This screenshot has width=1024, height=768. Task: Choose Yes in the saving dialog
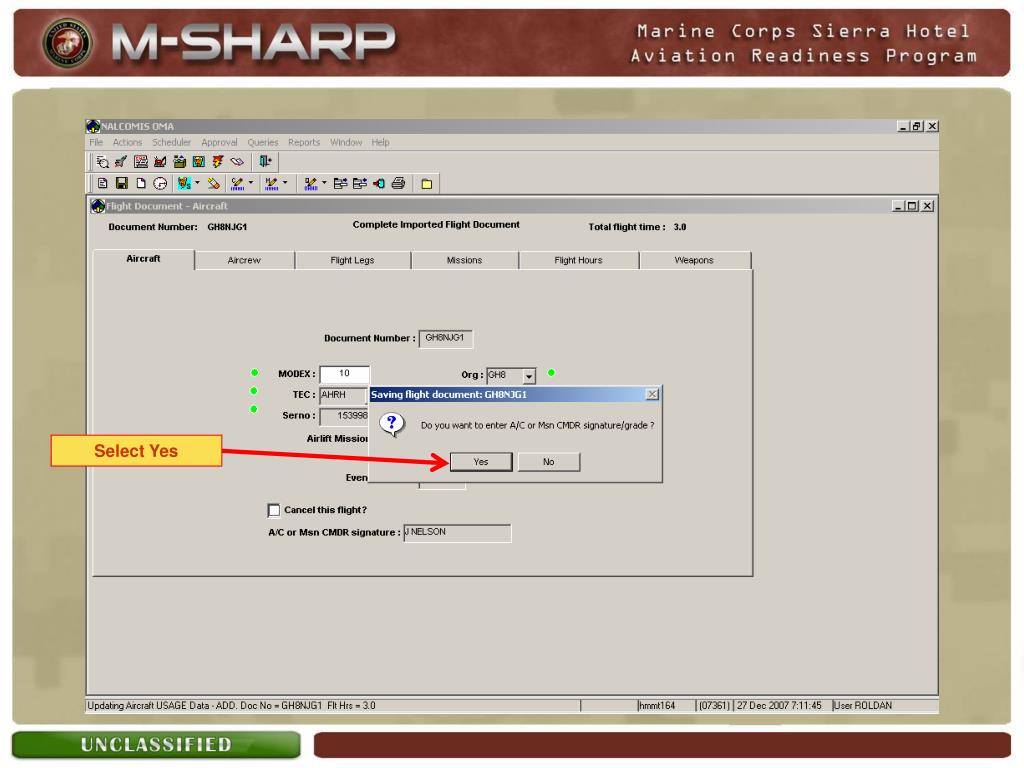coord(481,462)
